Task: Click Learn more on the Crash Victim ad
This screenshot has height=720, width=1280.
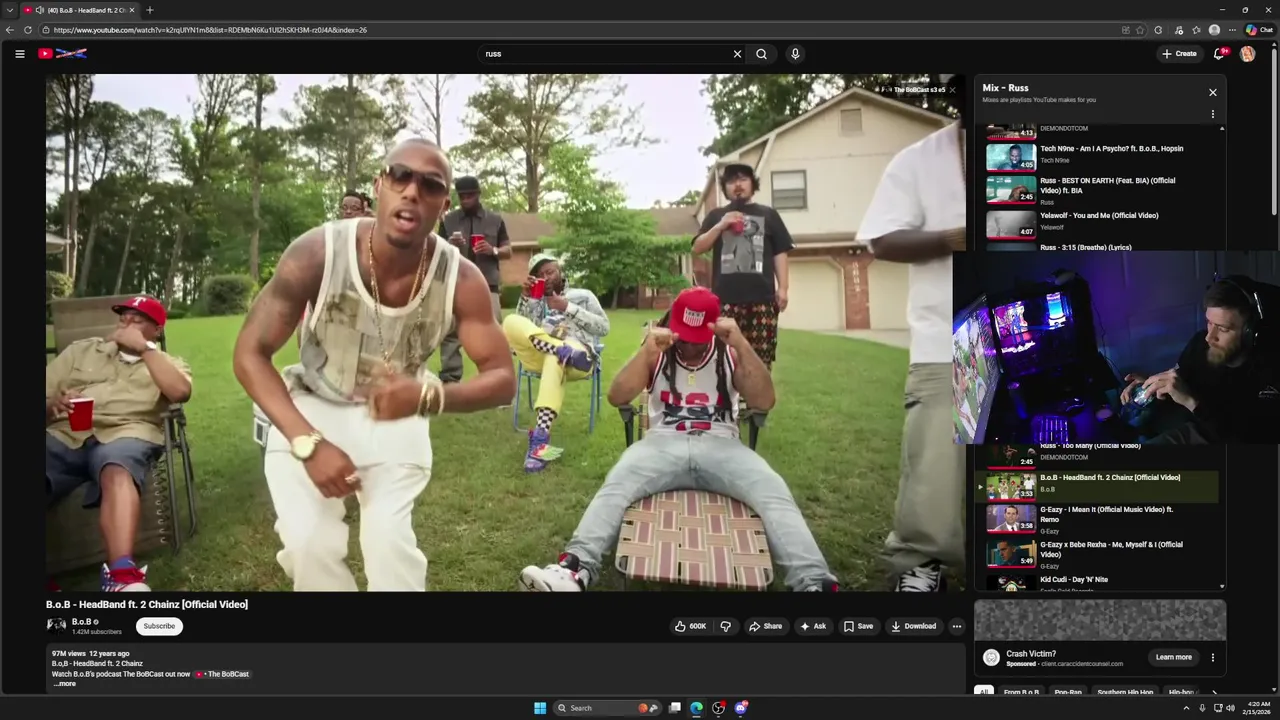Action: tap(1174, 657)
